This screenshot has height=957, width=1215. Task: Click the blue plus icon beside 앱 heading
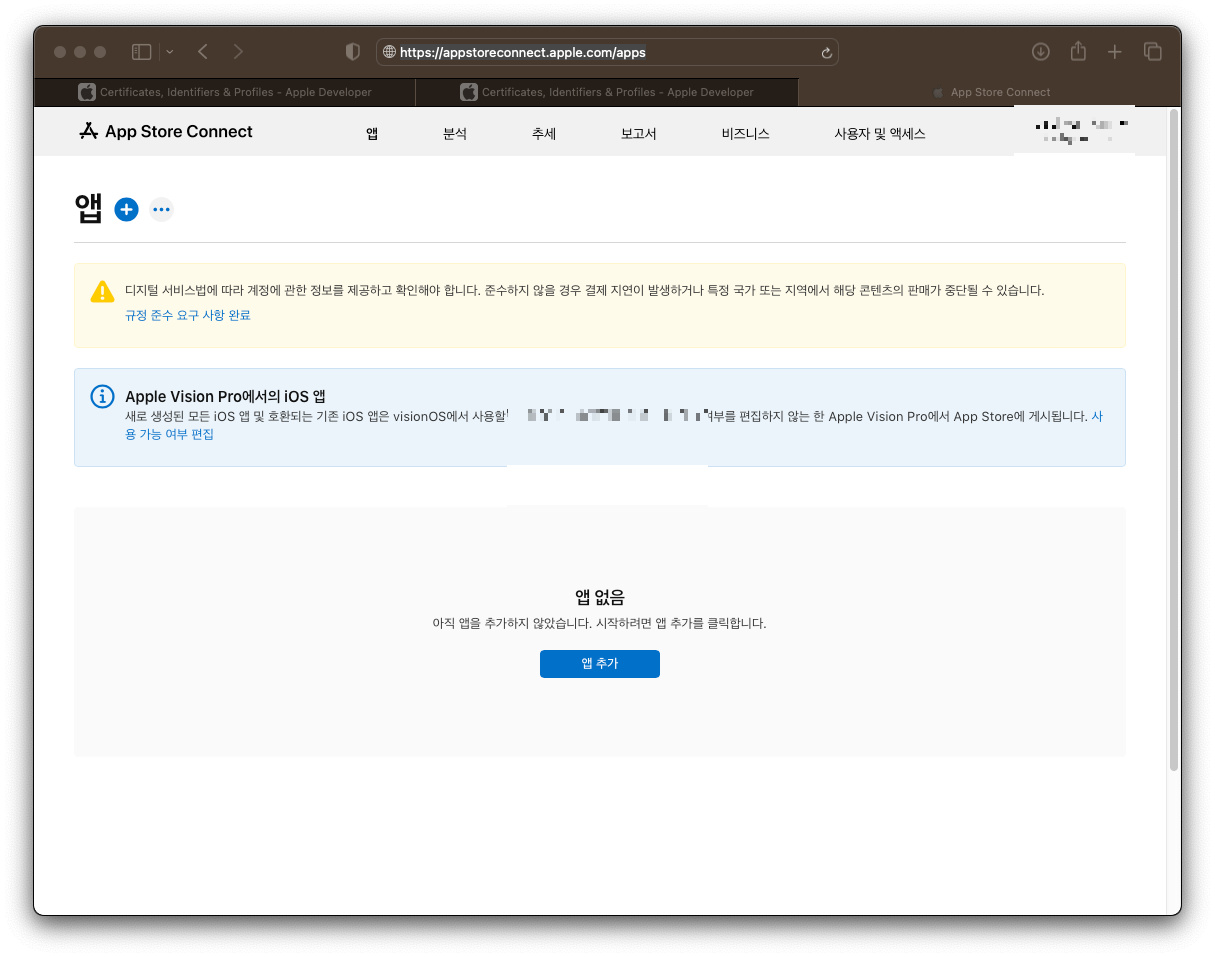pyautogui.click(x=126, y=209)
